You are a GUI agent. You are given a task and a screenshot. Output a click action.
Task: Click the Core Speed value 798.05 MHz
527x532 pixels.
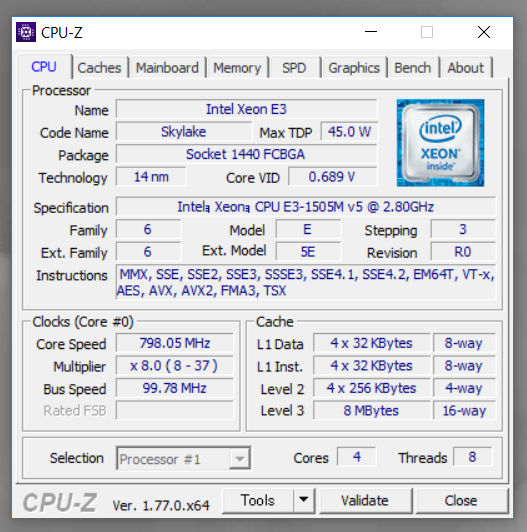pos(175,343)
